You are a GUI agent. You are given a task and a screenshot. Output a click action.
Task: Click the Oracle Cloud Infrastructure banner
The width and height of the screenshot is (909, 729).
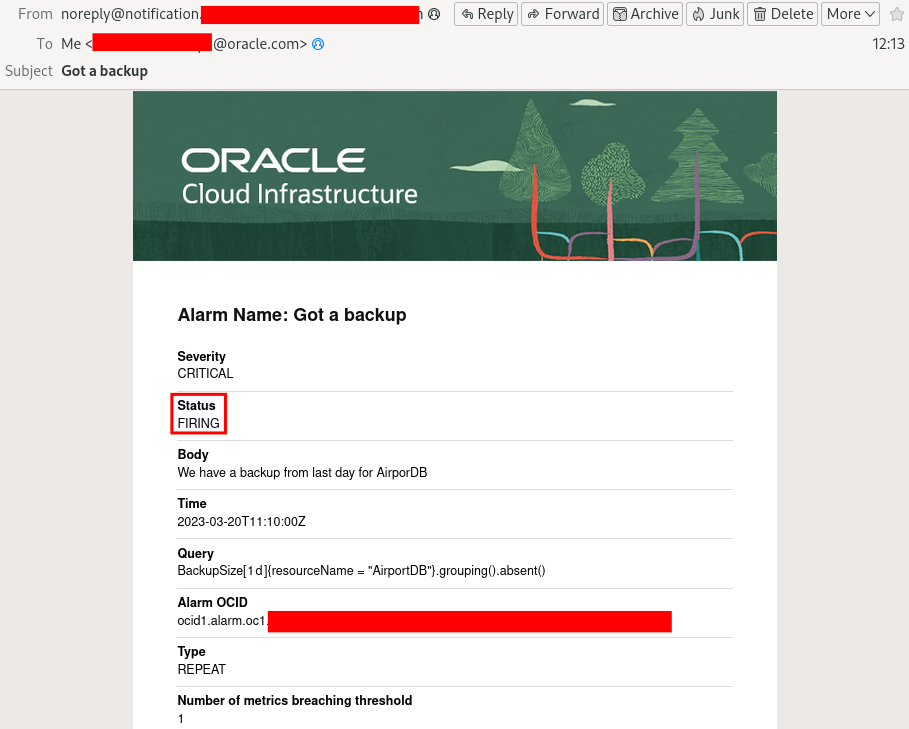tap(454, 175)
